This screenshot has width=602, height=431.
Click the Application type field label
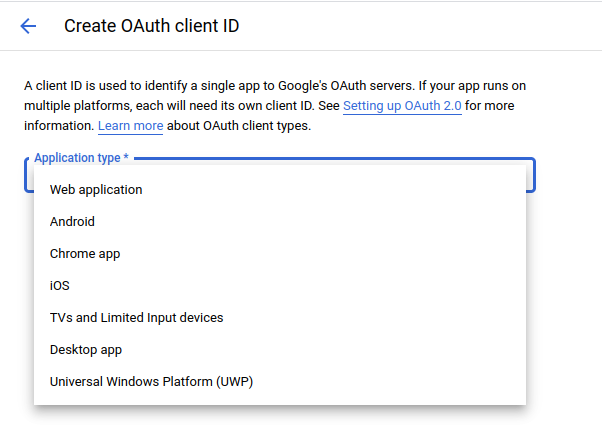76,158
